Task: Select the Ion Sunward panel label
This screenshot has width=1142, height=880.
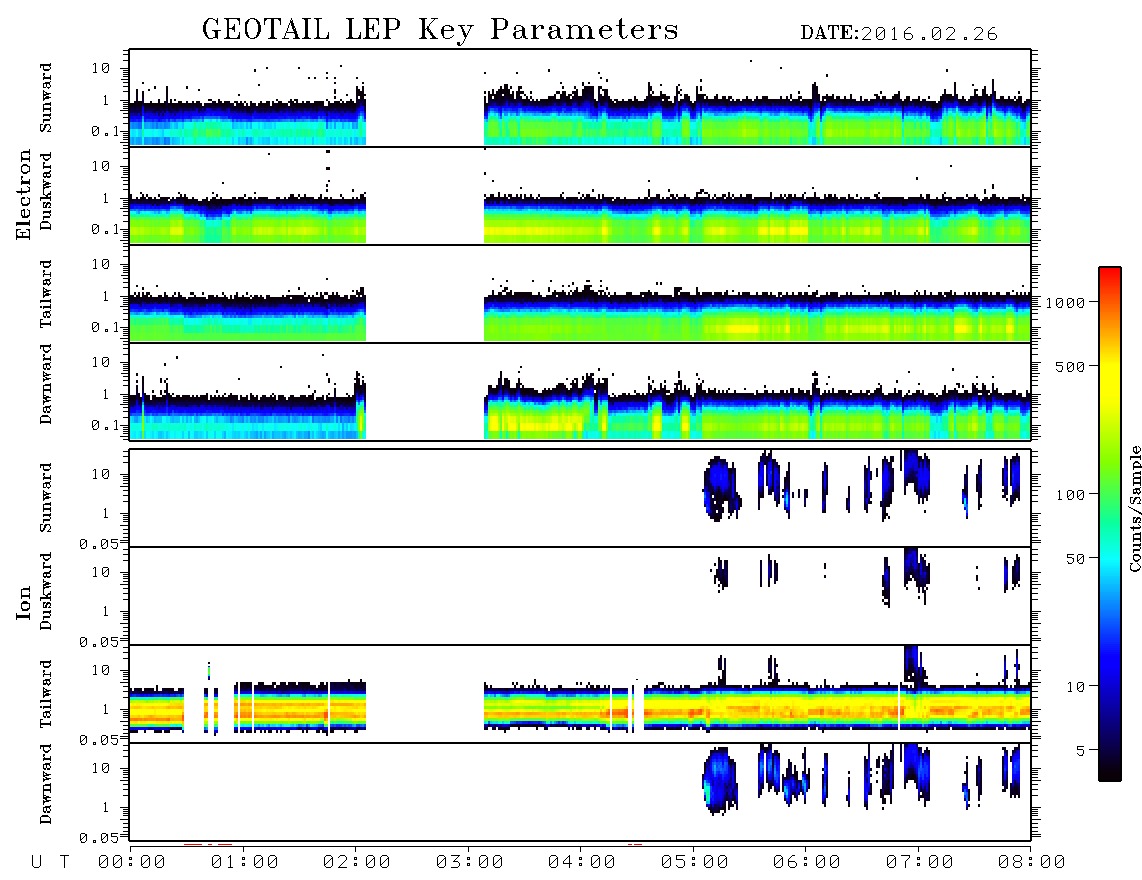Action: pyautogui.click(x=46, y=498)
